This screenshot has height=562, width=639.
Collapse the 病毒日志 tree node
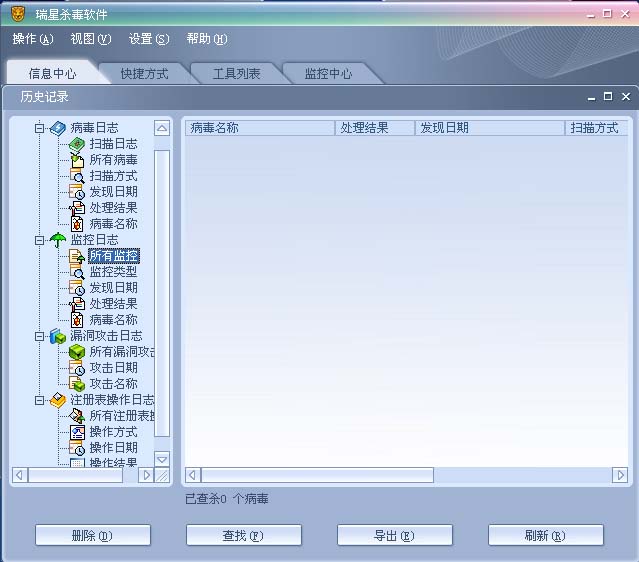[40, 128]
